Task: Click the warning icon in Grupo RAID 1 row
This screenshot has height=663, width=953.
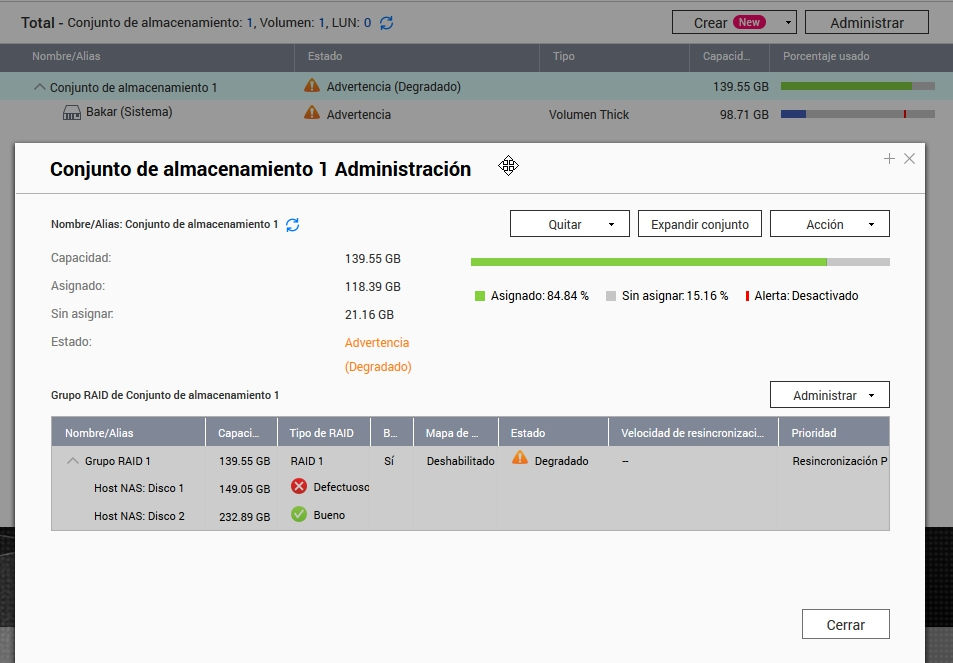Action: tap(519, 458)
